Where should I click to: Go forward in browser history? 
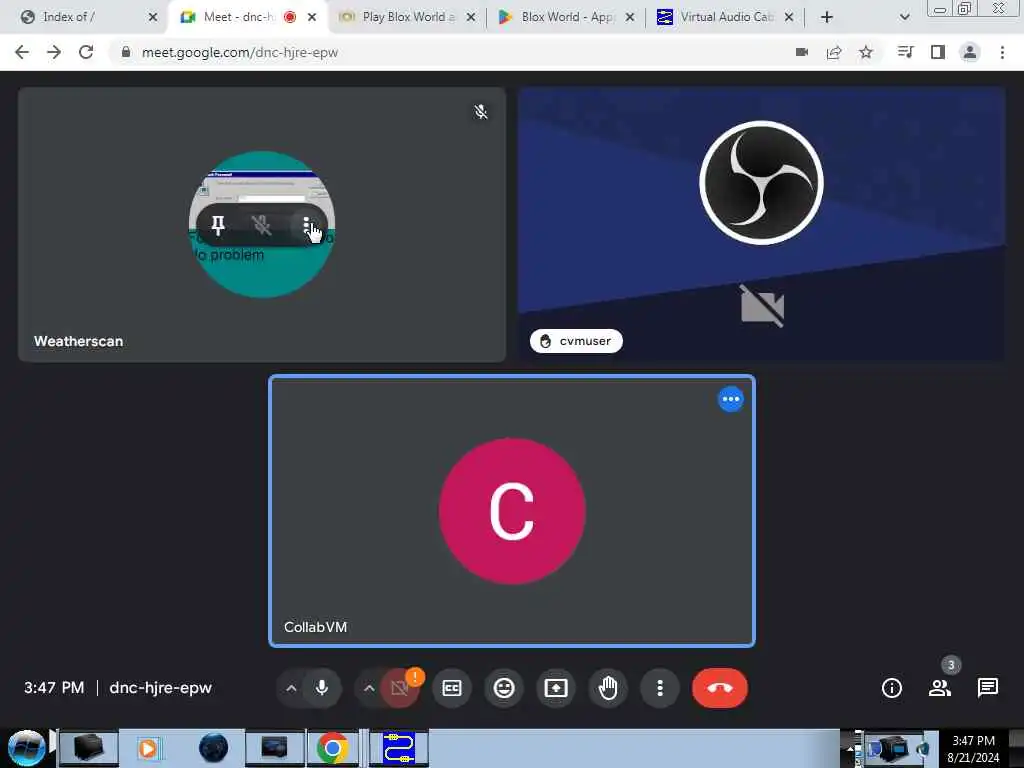coord(54,52)
